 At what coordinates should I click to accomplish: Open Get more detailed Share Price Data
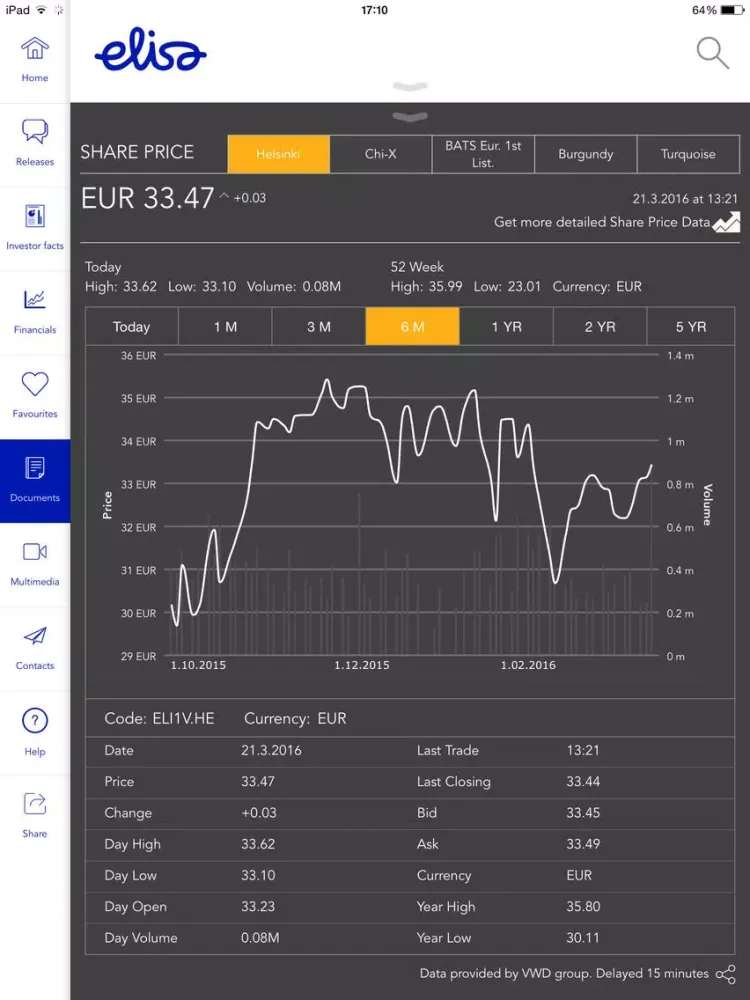click(x=602, y=222)
